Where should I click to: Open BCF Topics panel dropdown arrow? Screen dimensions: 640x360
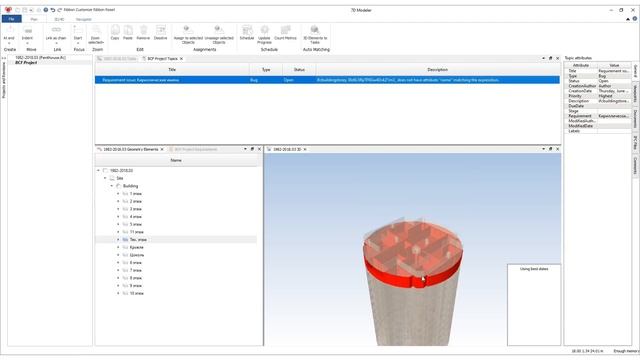point(543,58)
